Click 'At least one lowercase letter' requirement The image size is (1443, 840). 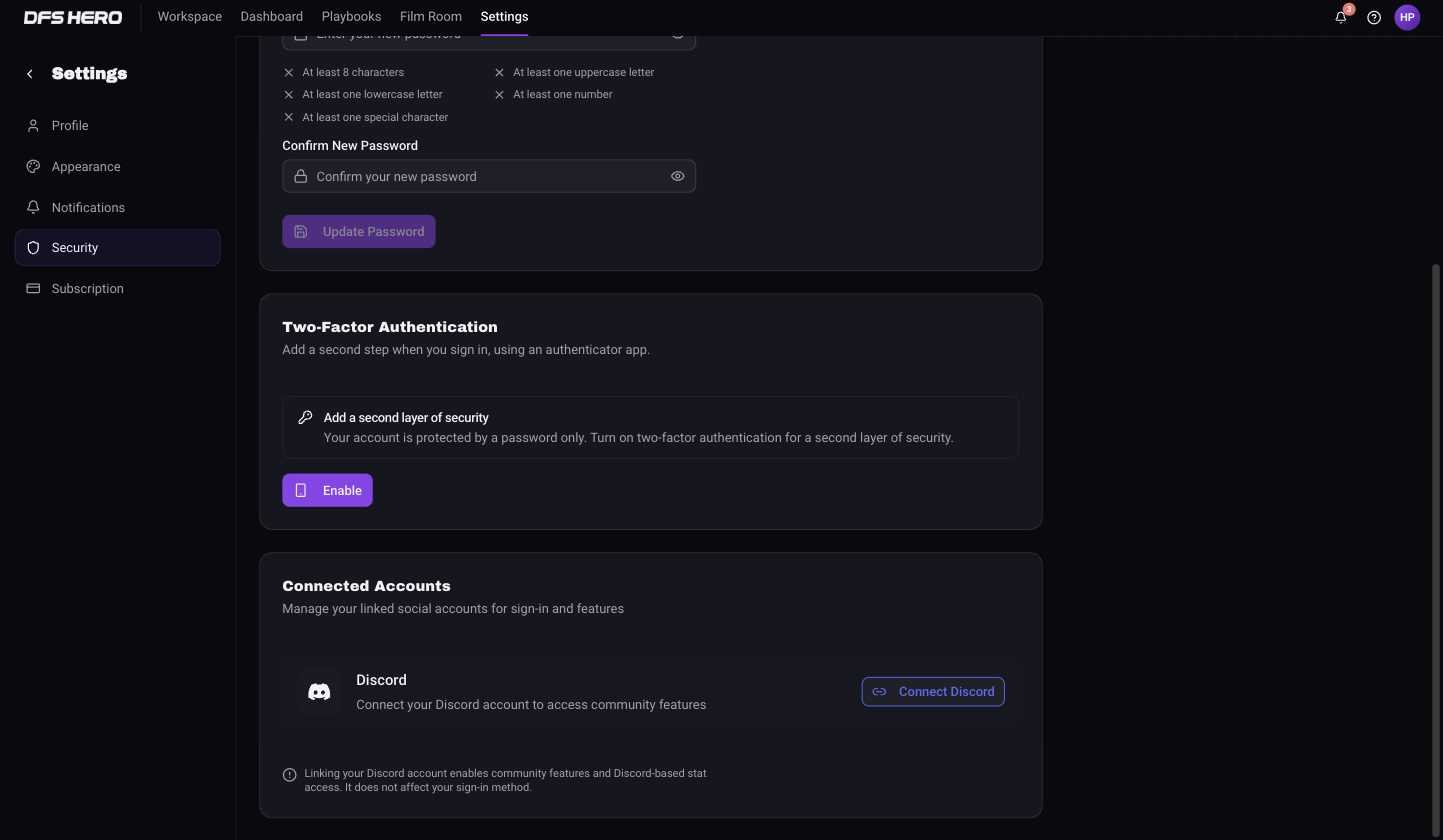(372, 94)
